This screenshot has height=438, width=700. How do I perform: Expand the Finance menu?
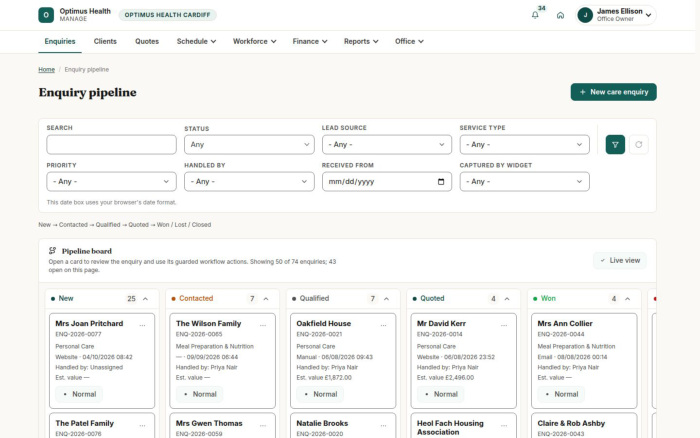(x=310, y=41)
